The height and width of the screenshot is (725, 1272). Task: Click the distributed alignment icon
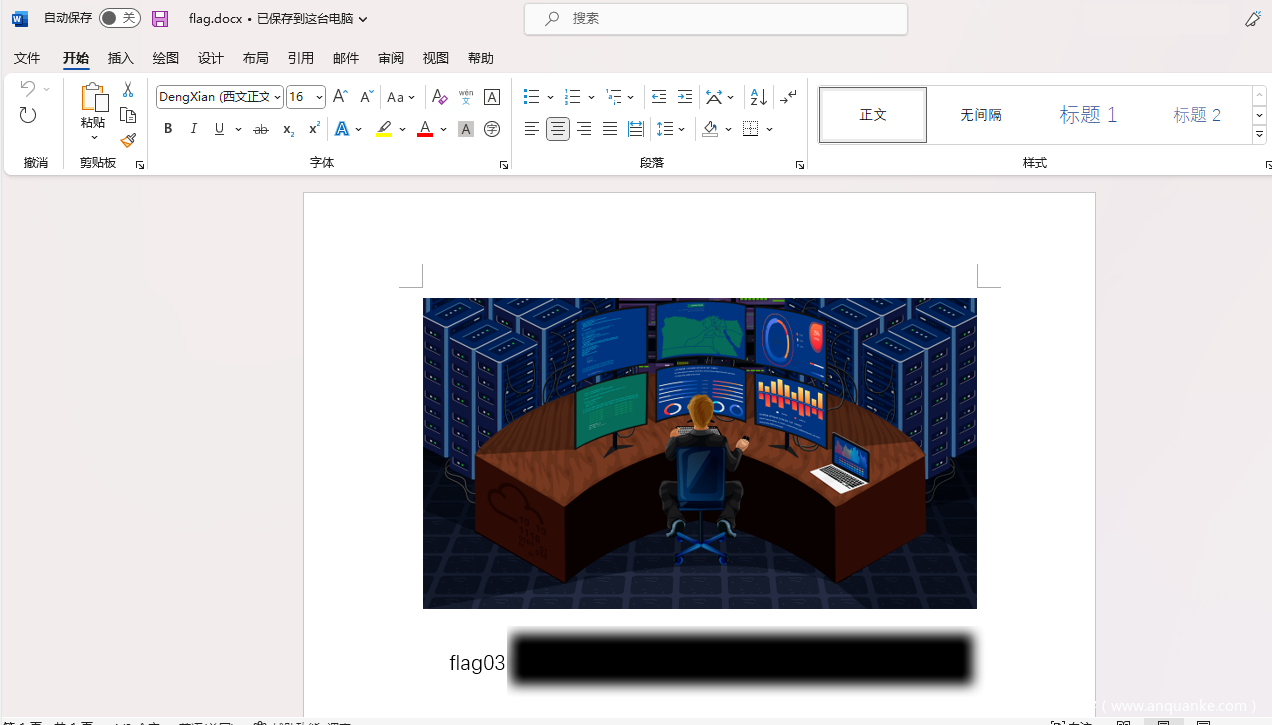pos(636,129)
